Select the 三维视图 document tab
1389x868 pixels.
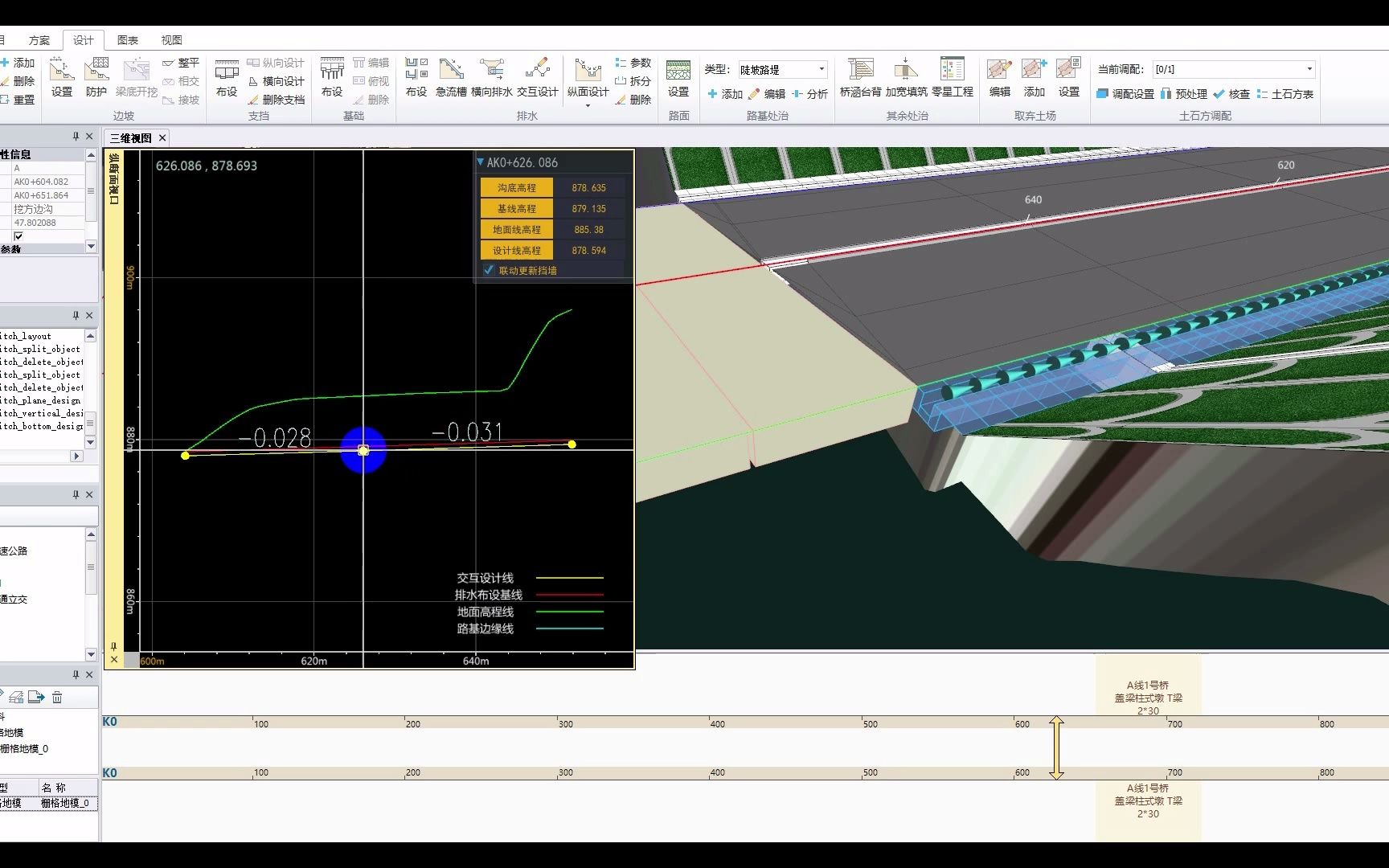[x=133, y=137]
